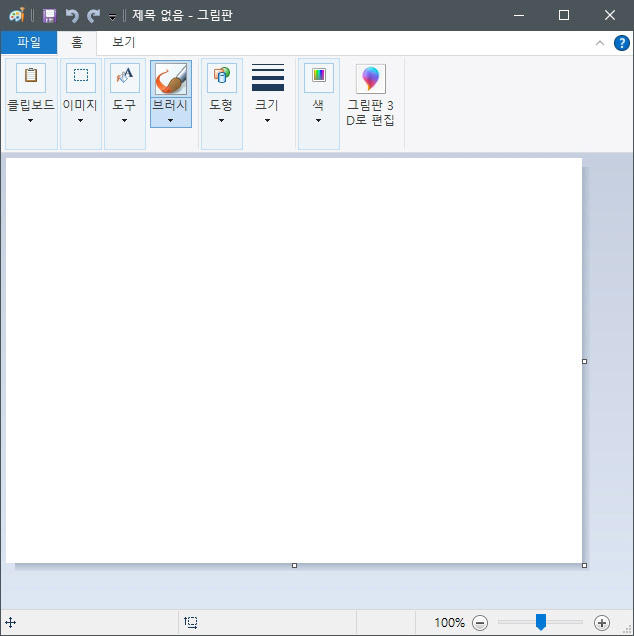Image resolution: width=634 pixels, height=636 pixels.
Task: Switch to the 홈 ribbon tab
Action: point(77,42)
